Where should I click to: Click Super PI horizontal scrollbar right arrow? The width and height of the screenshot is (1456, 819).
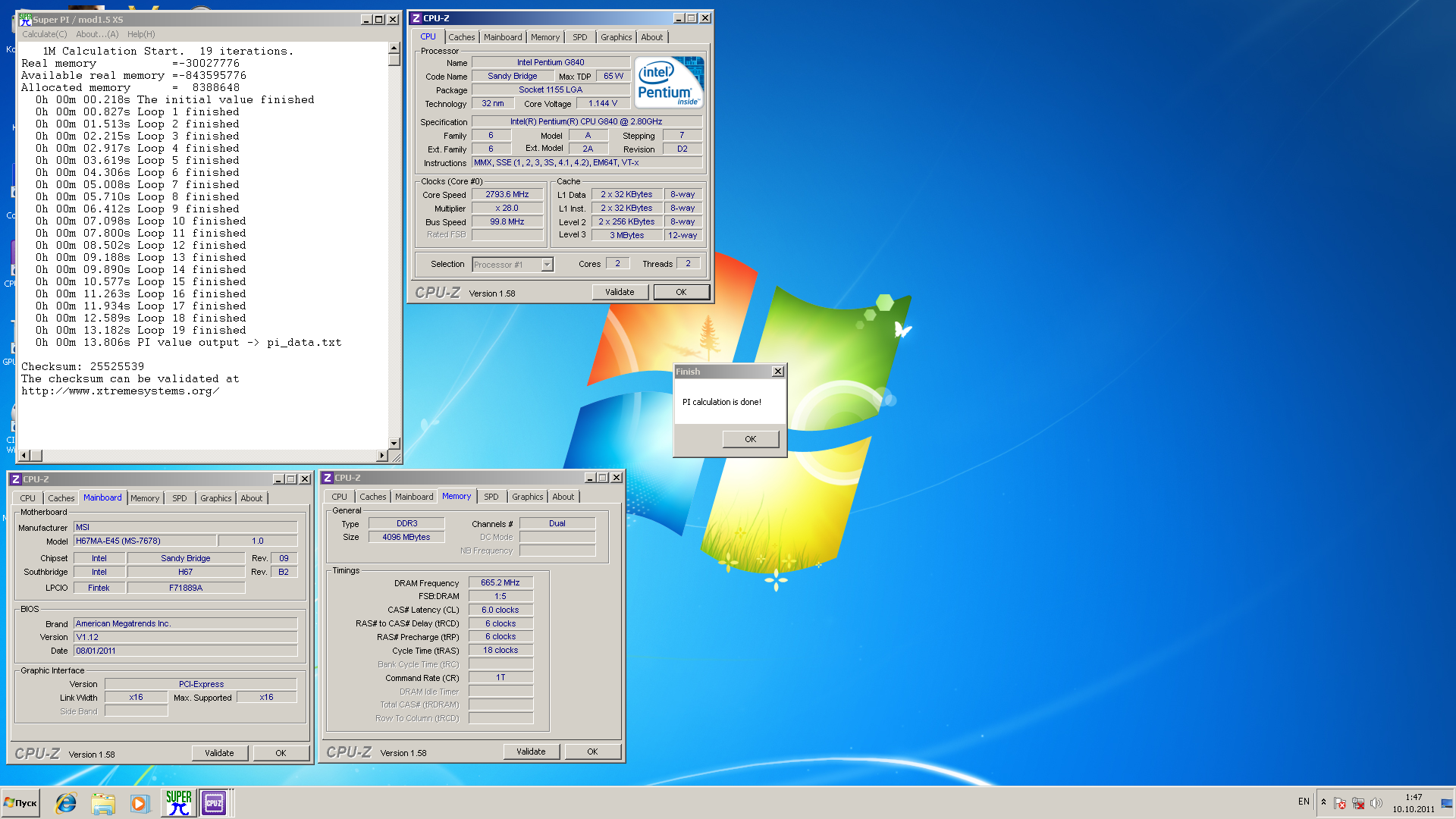381,456
